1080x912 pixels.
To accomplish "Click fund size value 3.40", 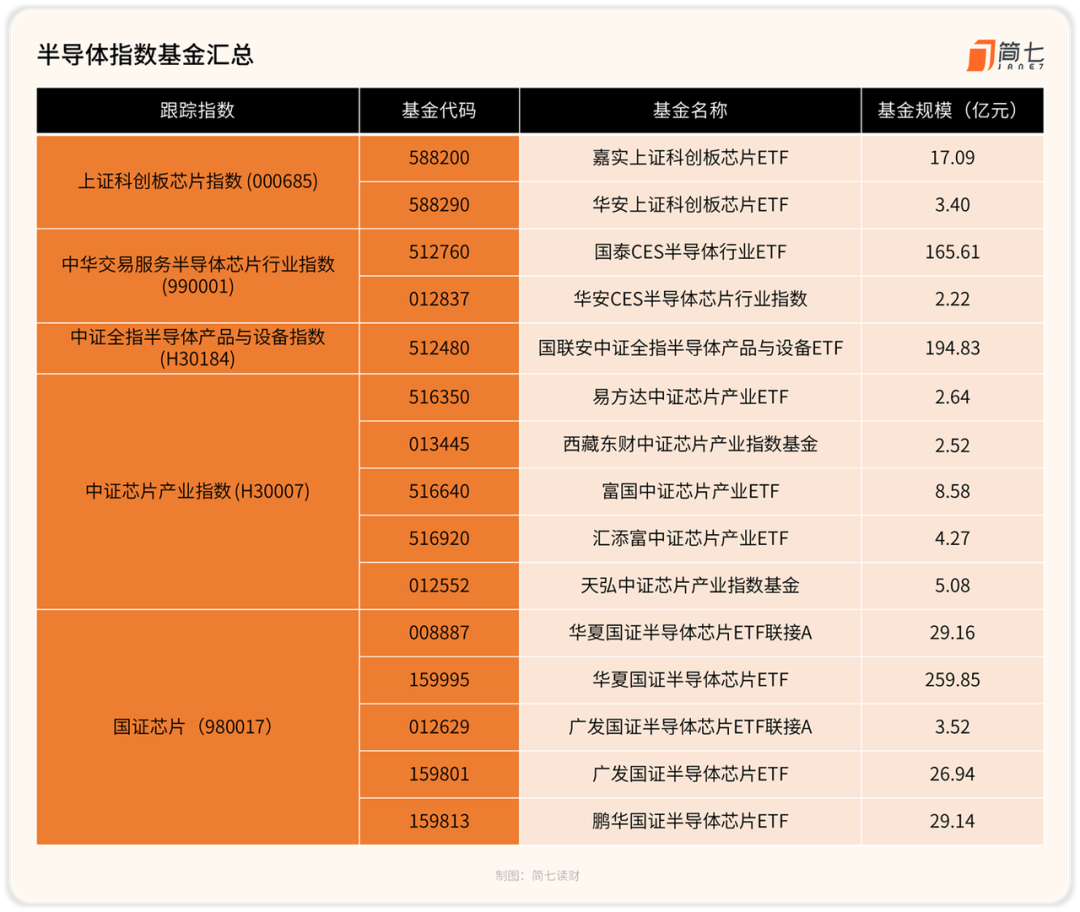I will pos(952,205).
